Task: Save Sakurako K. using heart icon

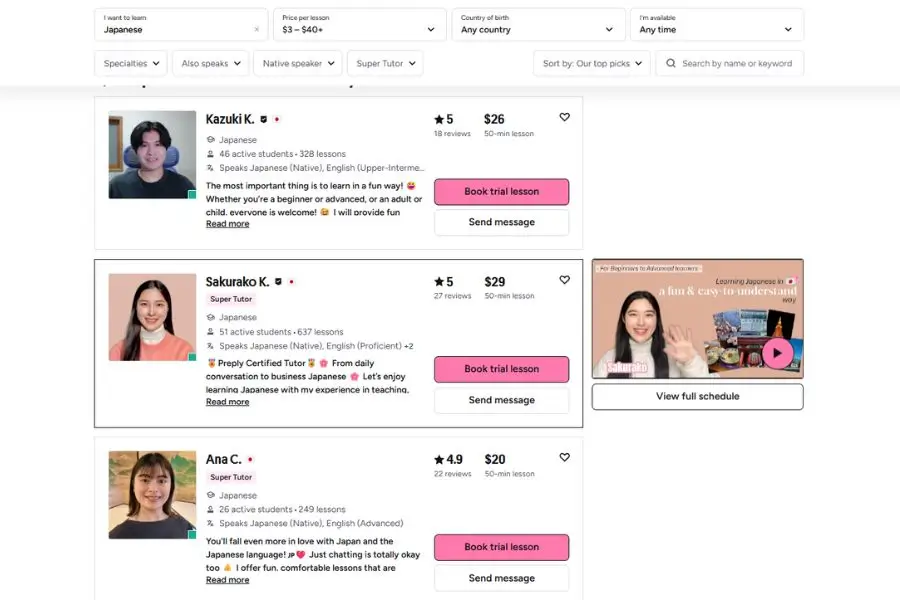Action: [x=565, y=280]
